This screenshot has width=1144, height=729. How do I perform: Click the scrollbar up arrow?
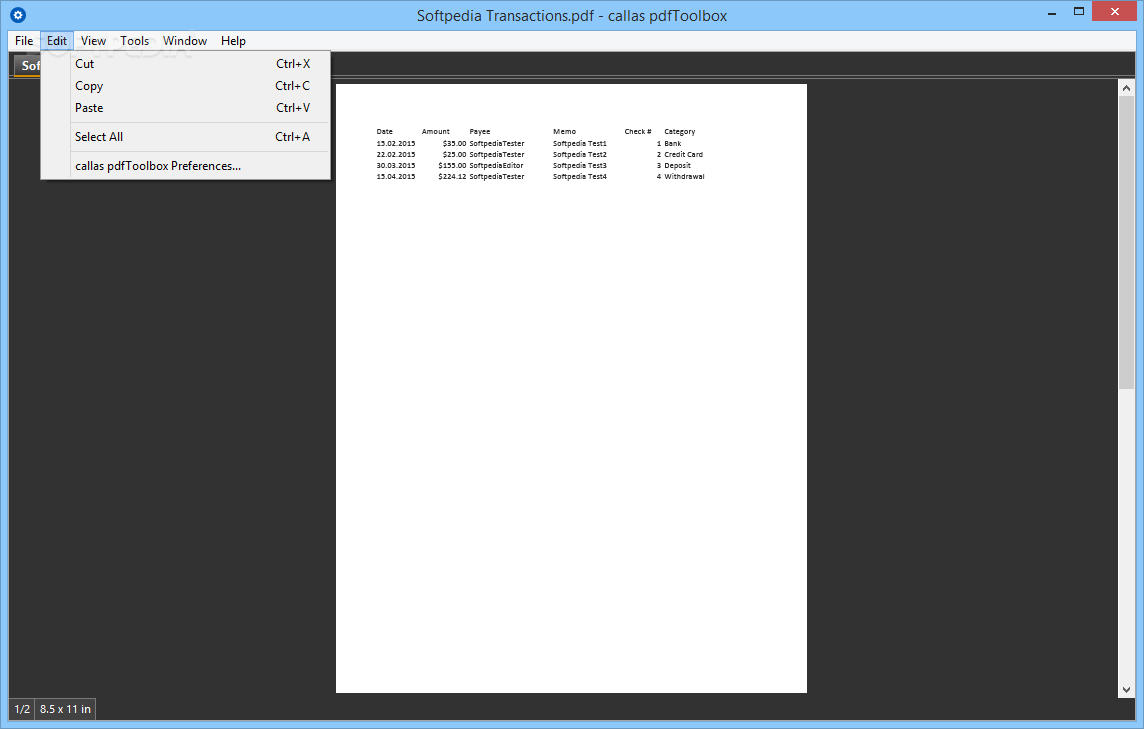pos(1126,88)
